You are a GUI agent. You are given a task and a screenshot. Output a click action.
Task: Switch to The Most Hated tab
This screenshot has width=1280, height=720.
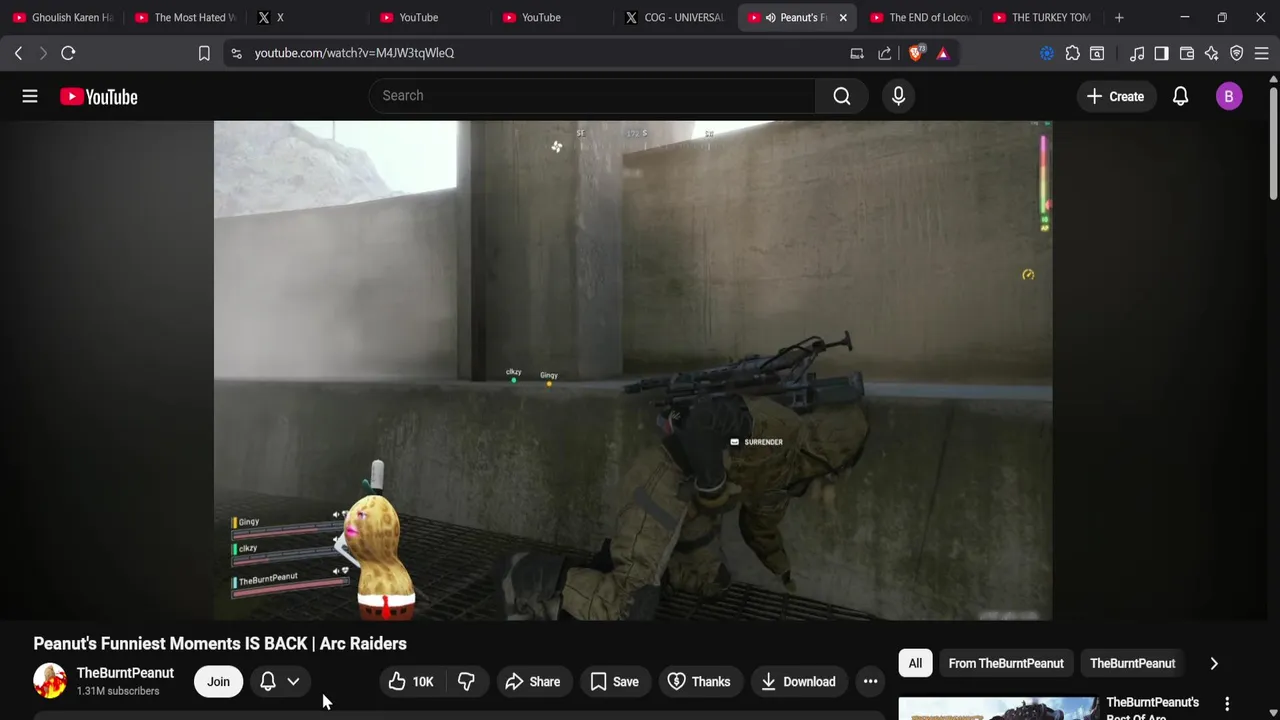185,17
